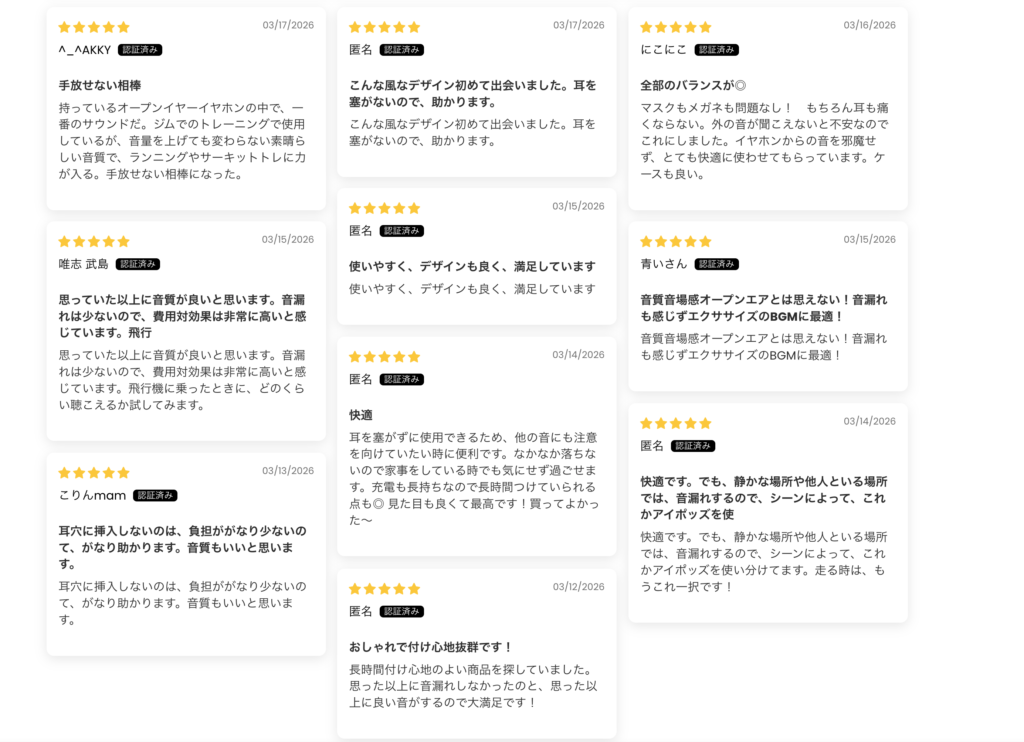Click reviewer name にこにこ
1024x742 pixels.
664,50
